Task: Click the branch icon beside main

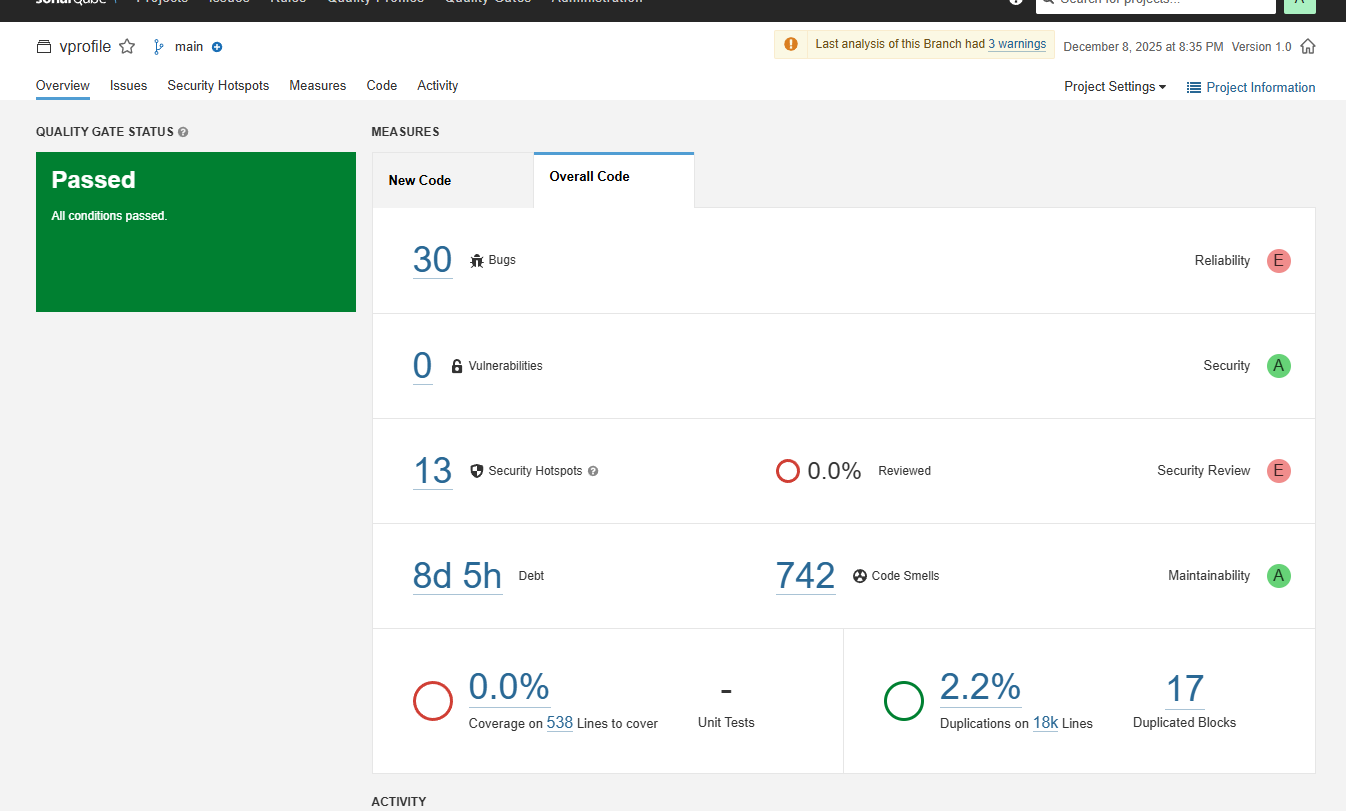Action: [x=158, y=47]
